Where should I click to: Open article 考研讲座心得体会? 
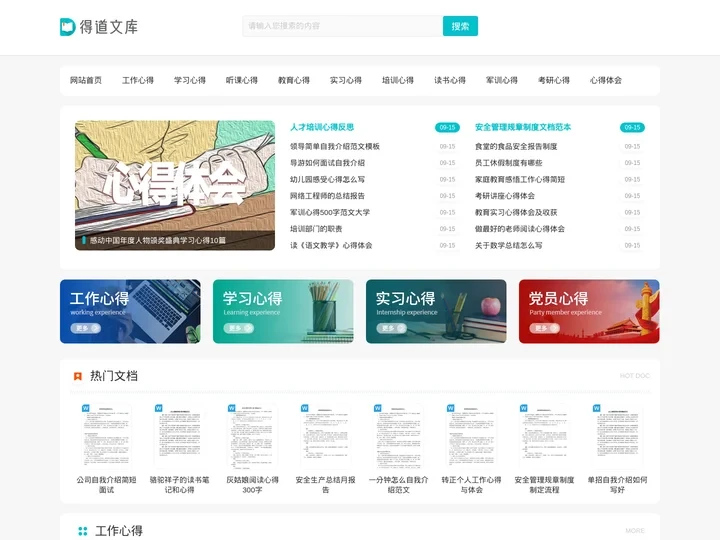pyautogui.click(x=505, y=196)
